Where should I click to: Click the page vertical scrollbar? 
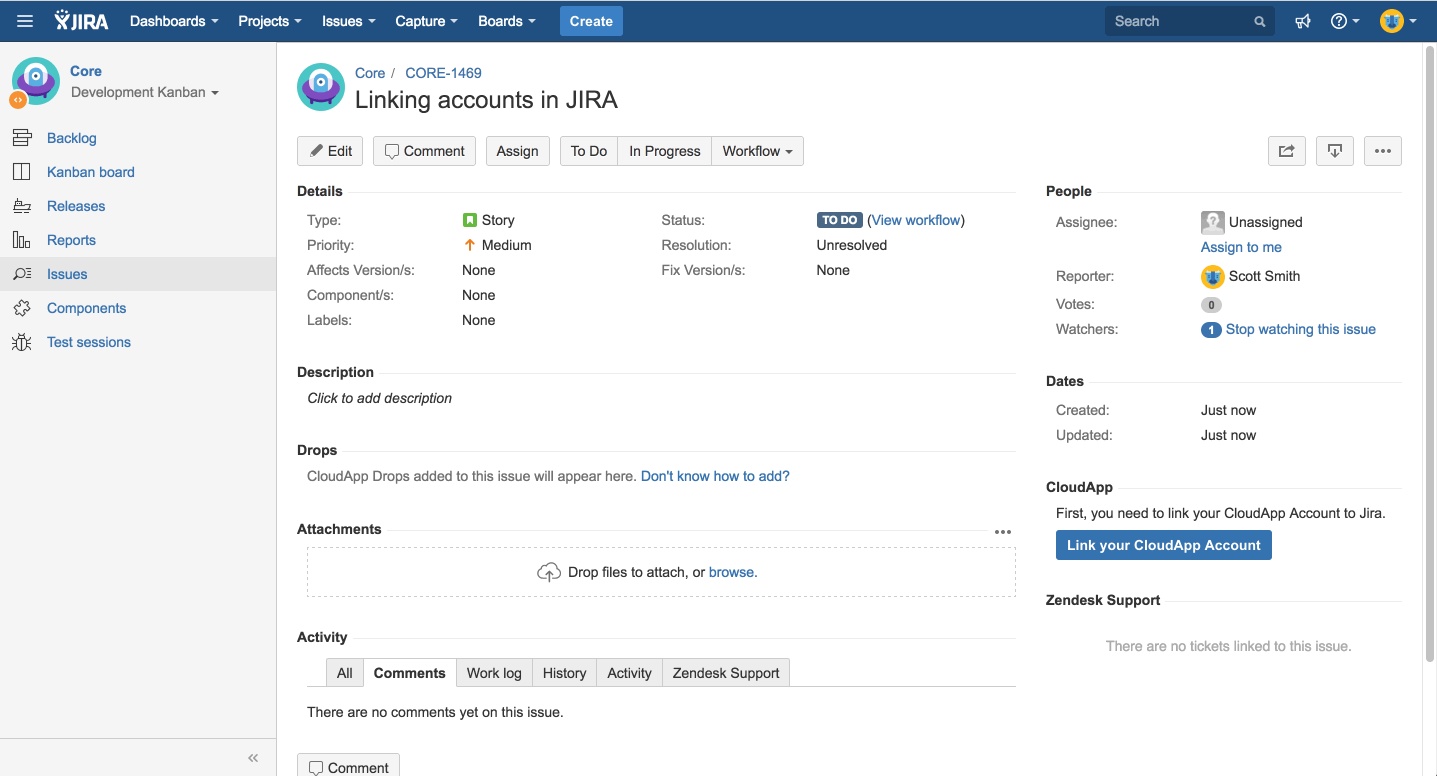tap(1430, 353)
